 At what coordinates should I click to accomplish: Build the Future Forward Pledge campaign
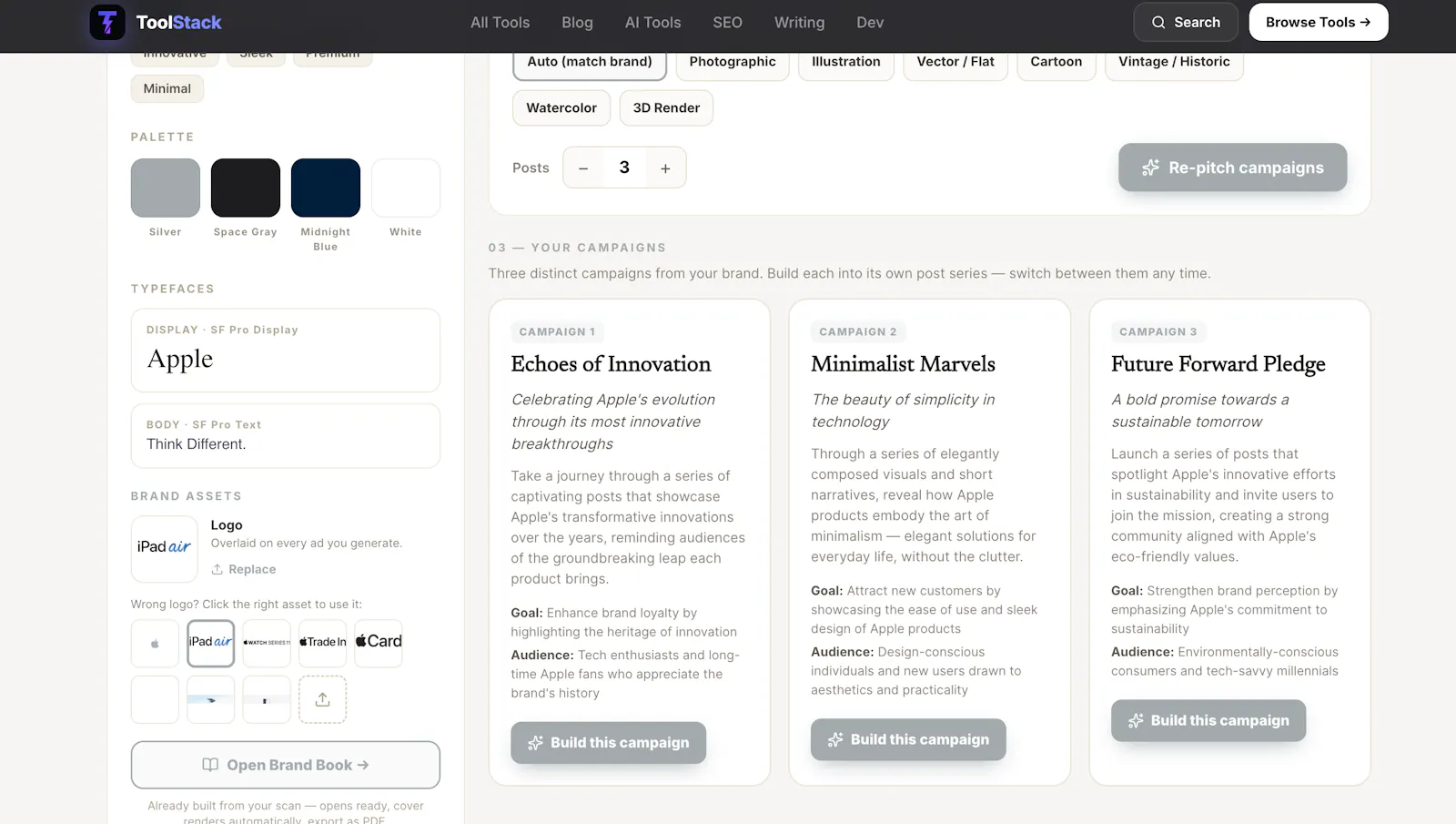click(x=1208, y=720)
